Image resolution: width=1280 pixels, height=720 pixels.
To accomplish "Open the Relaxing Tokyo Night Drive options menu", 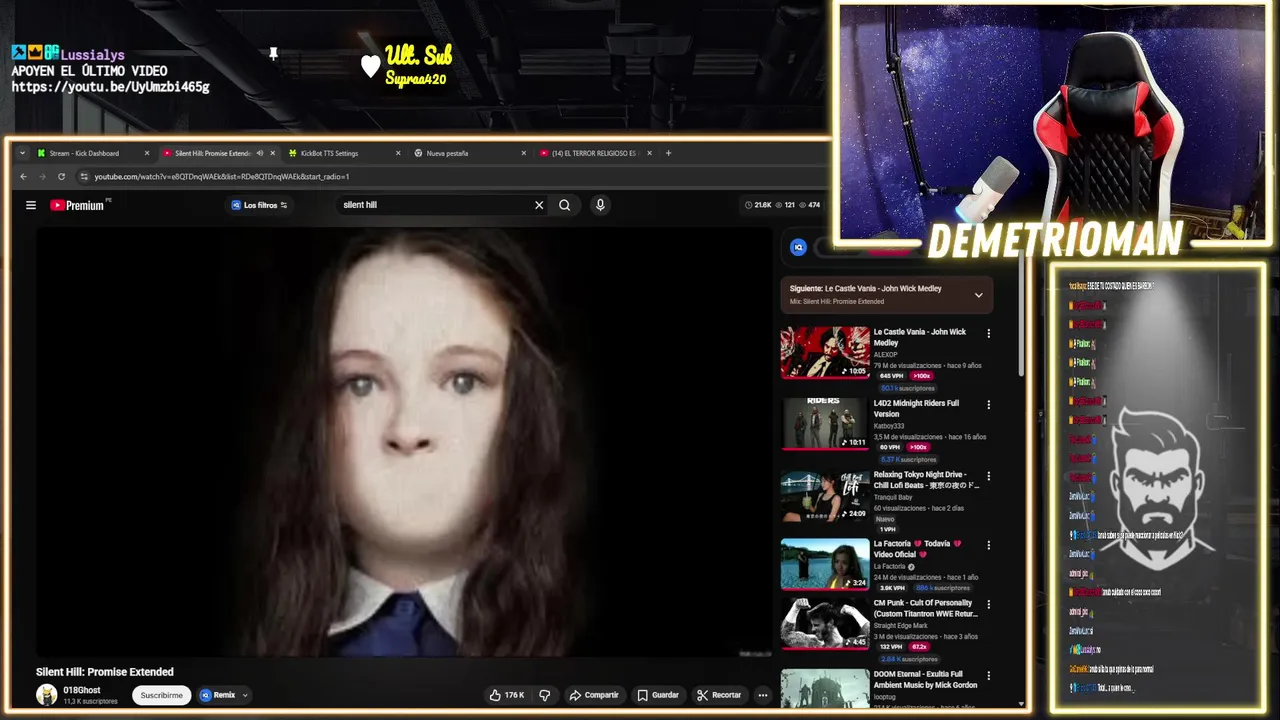I will [x=989, y=477].
